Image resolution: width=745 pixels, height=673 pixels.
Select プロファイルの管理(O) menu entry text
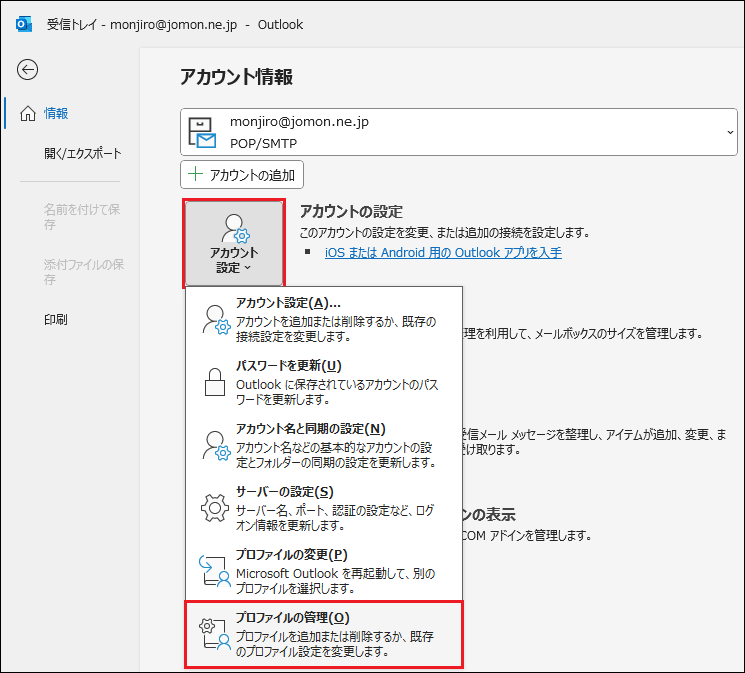(x=292, y=618)
